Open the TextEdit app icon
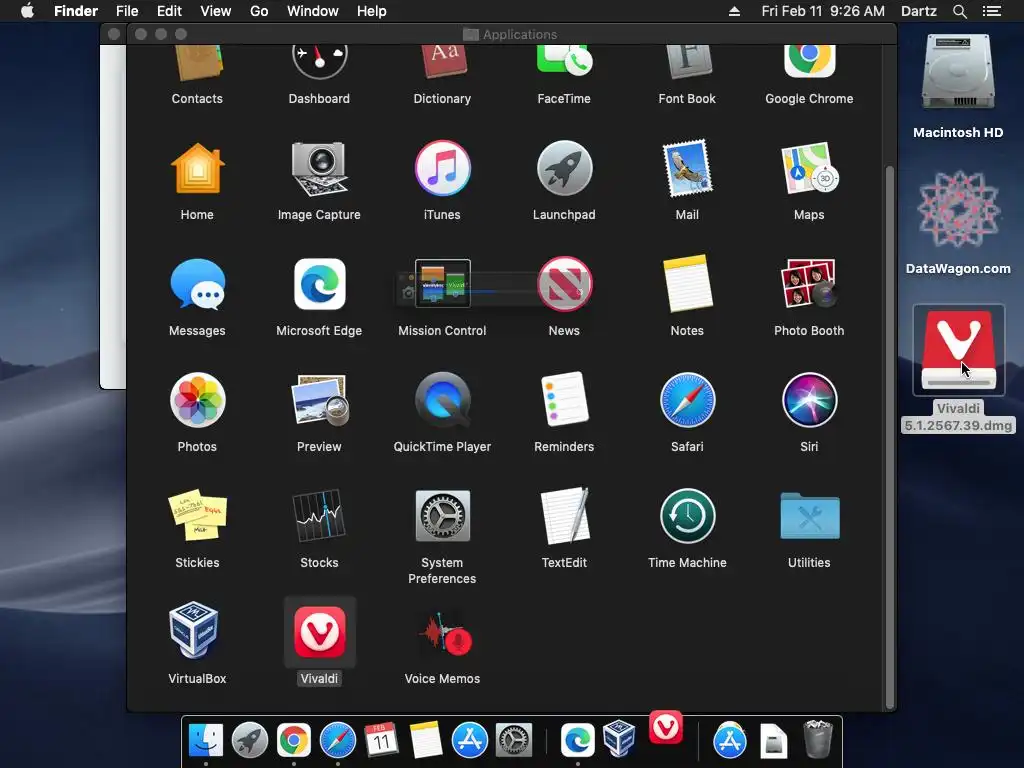This screenshot has height=768, width=1024. (564, 515)
